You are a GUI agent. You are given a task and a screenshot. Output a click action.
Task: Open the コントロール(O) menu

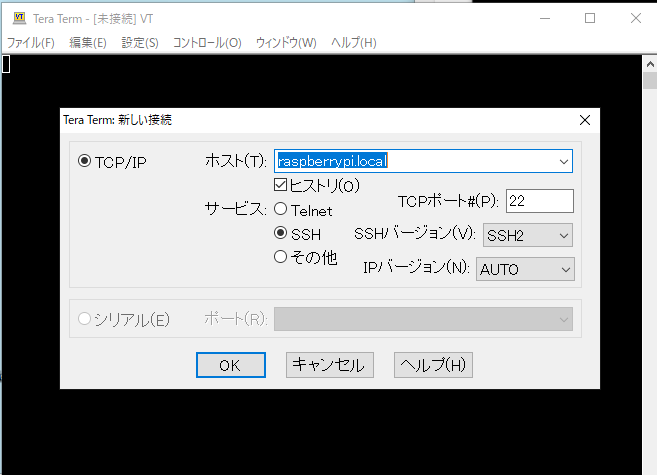point(207,43)
